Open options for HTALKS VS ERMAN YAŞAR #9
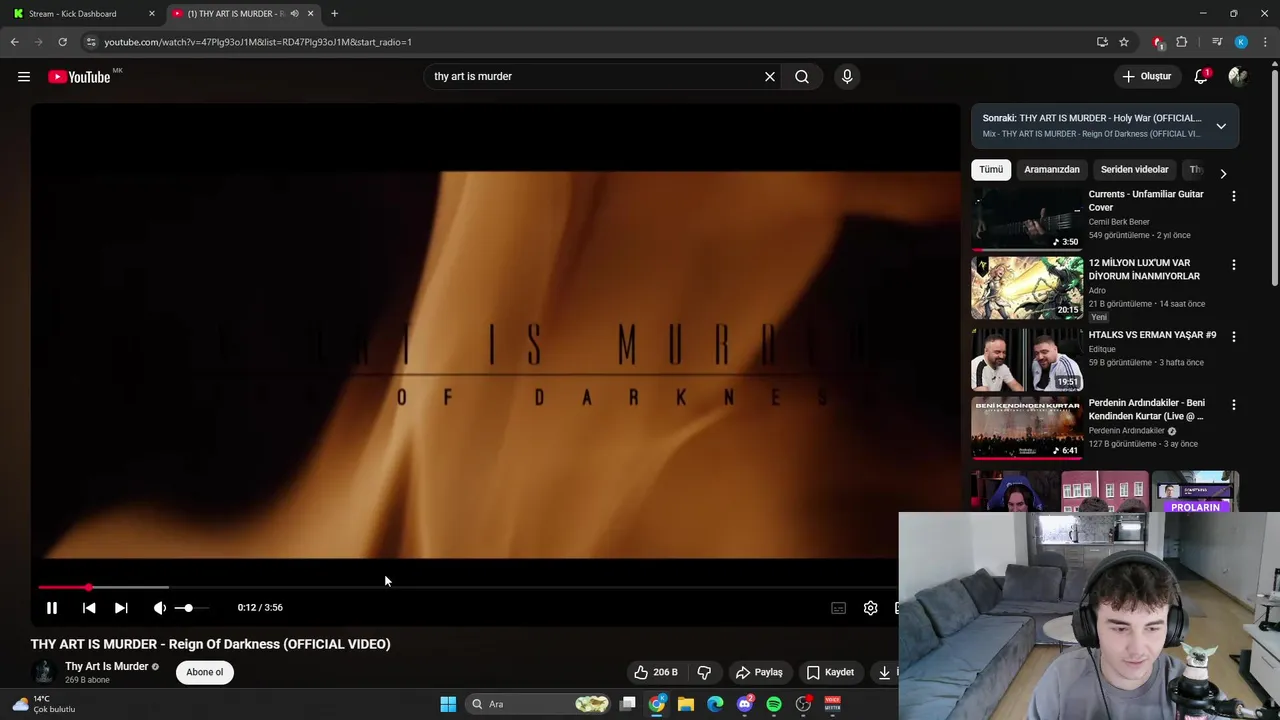This screenshot has width=1280, height=720. (x=1234, y=337)
